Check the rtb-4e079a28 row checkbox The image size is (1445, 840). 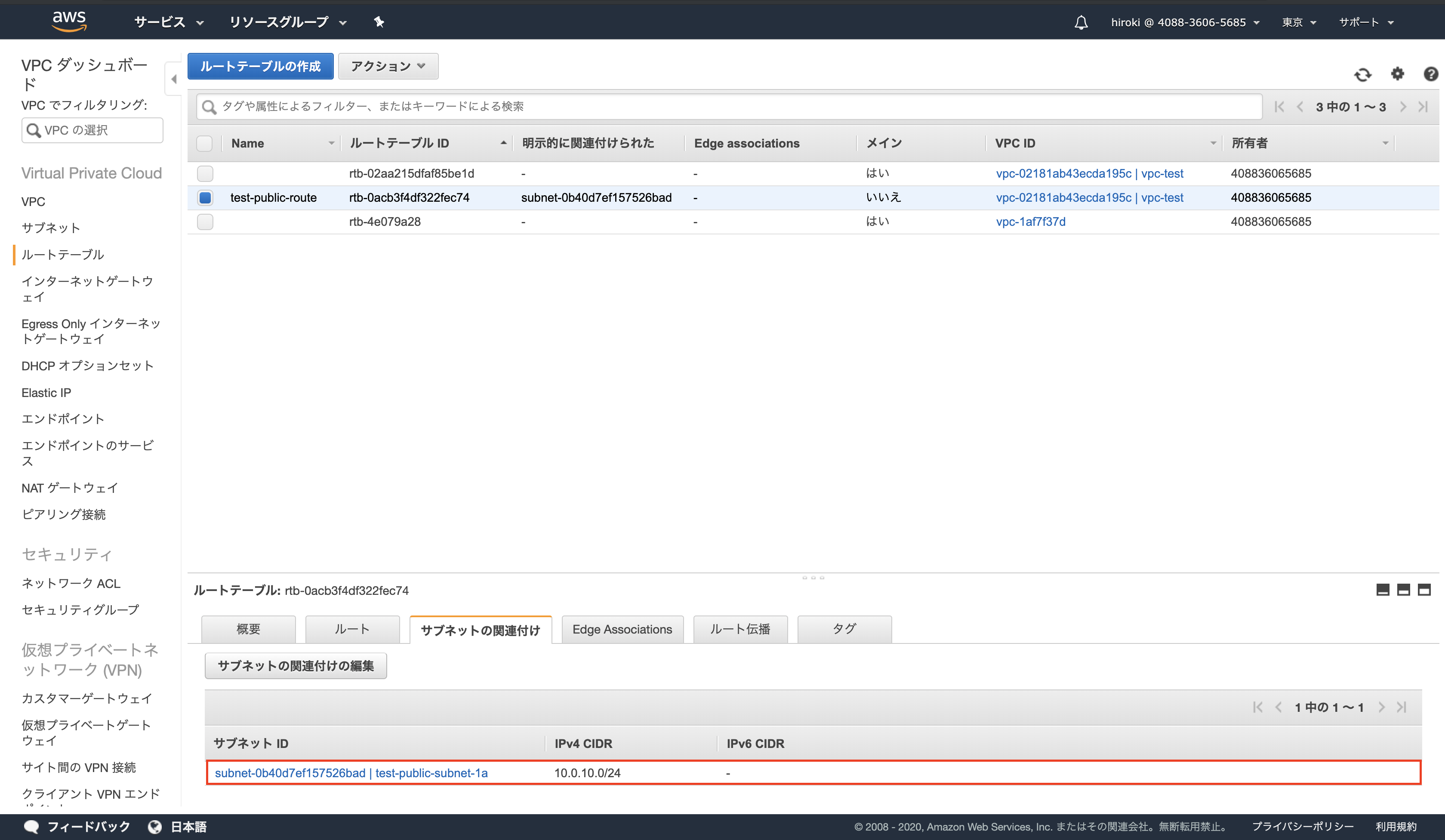click(x=205, y=222)
